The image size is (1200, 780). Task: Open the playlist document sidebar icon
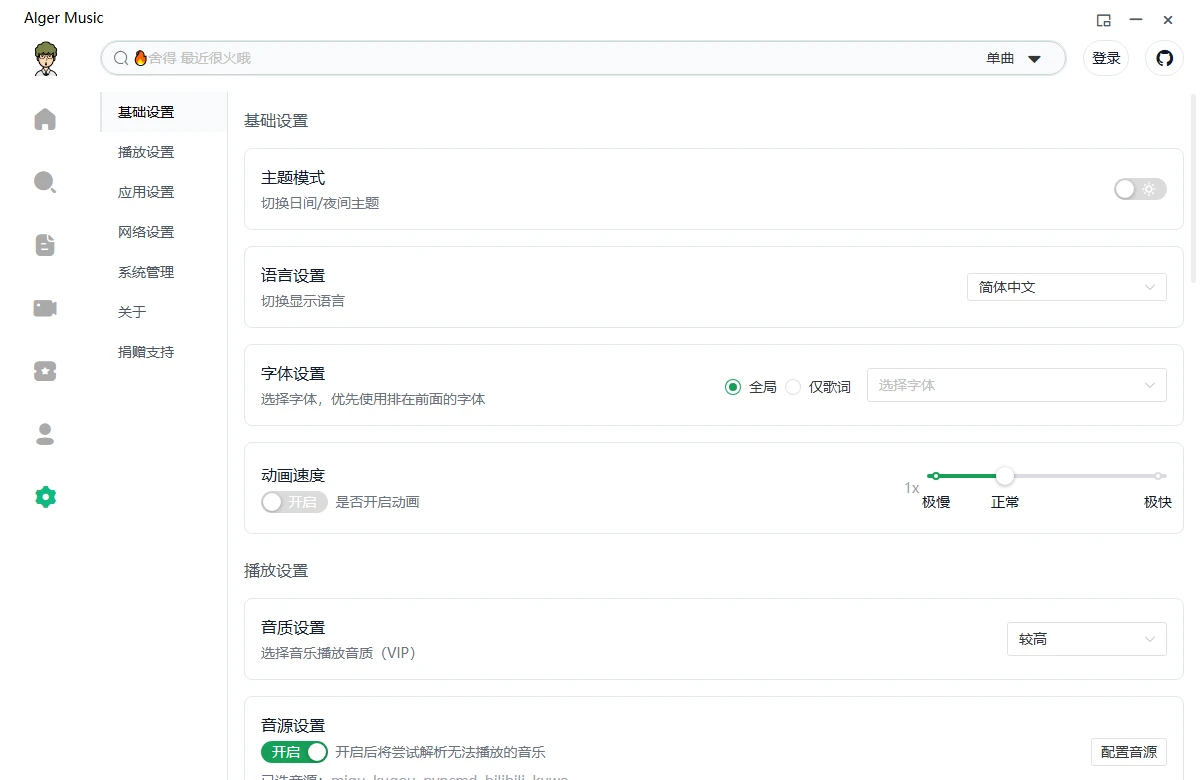[45, 245]
